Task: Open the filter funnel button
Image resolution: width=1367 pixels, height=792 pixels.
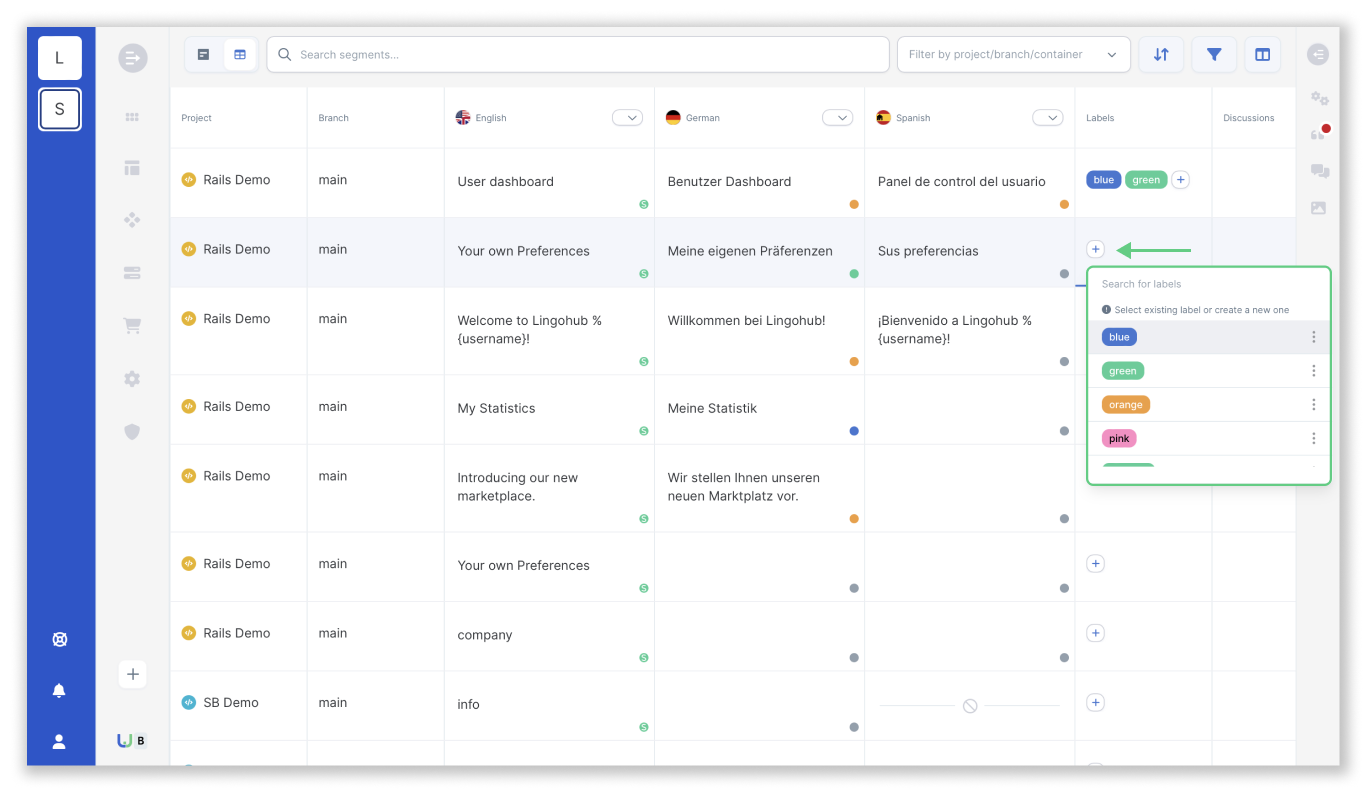Action: point(1214,55)
